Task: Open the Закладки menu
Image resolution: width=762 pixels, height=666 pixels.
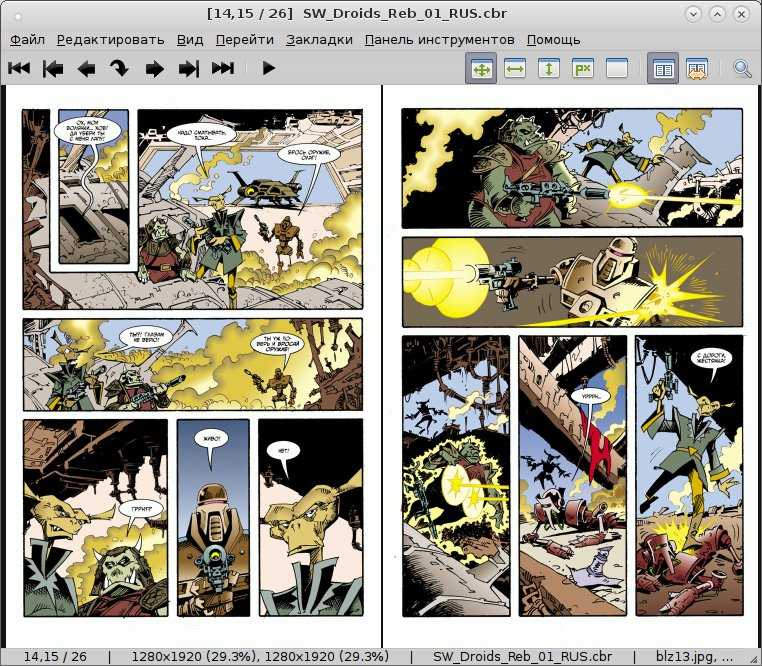Action: [x=319, y=40]
